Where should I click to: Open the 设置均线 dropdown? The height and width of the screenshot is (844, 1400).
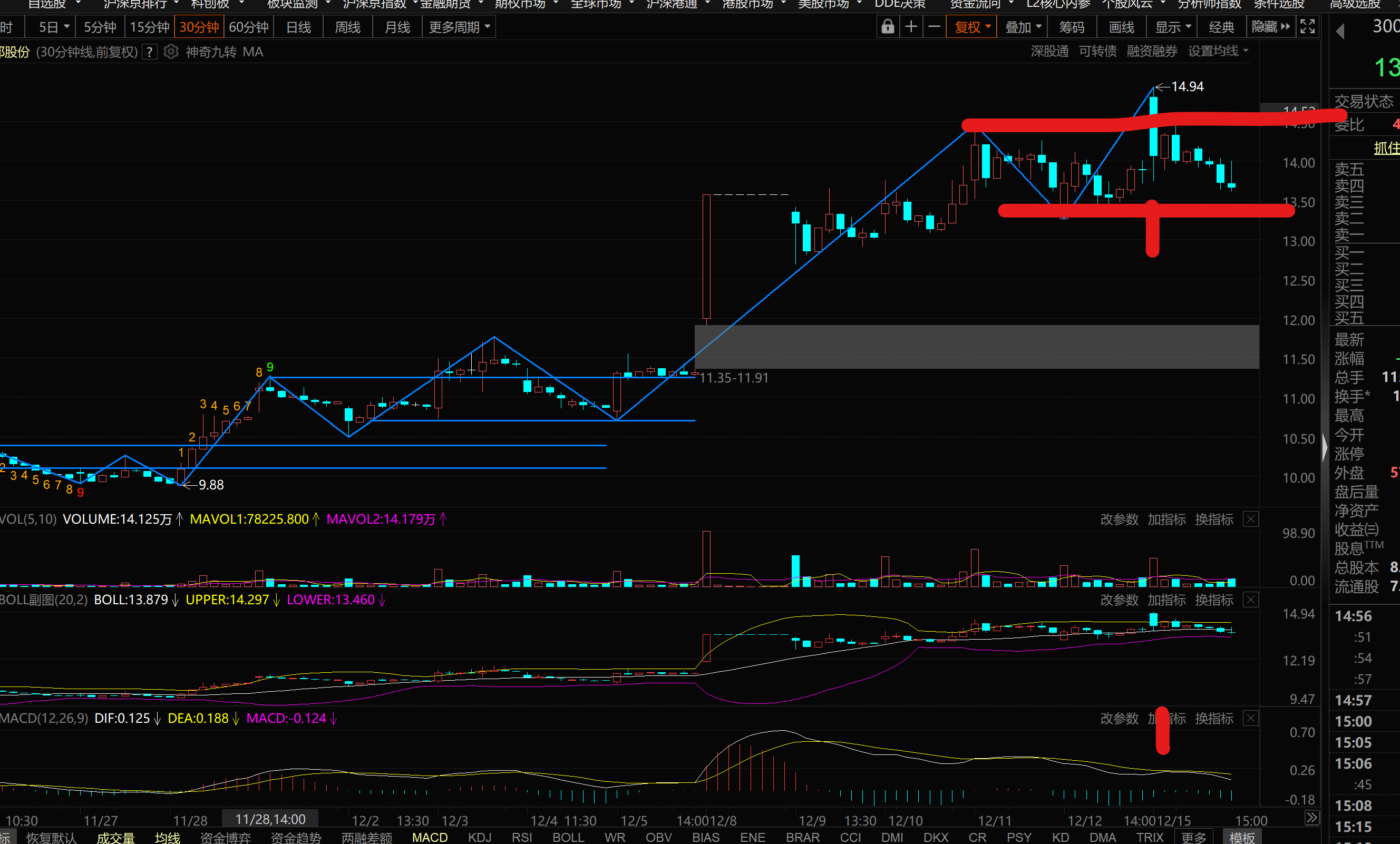[x=1218, y=51]
